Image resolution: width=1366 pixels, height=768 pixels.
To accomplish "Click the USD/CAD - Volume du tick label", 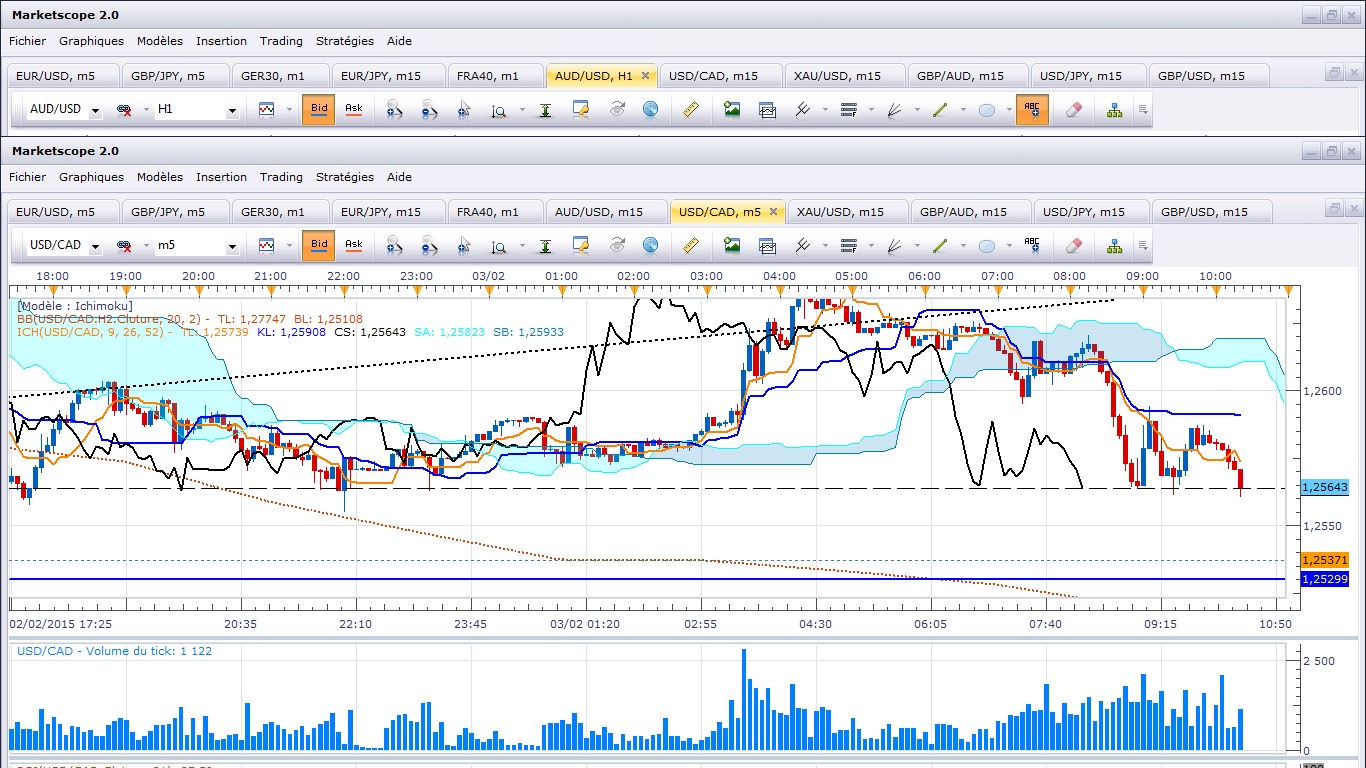I will click(115, 651).
